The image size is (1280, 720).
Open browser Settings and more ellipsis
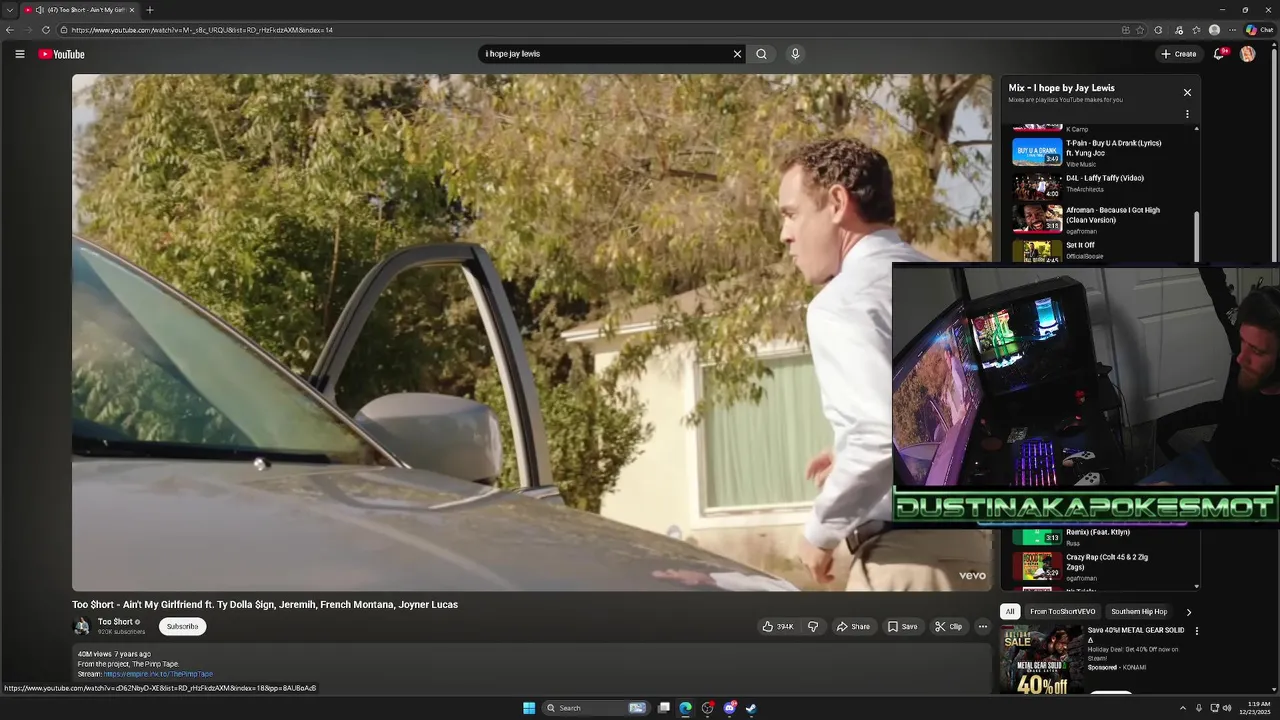pyautogui.click(x=1234, y=30)
